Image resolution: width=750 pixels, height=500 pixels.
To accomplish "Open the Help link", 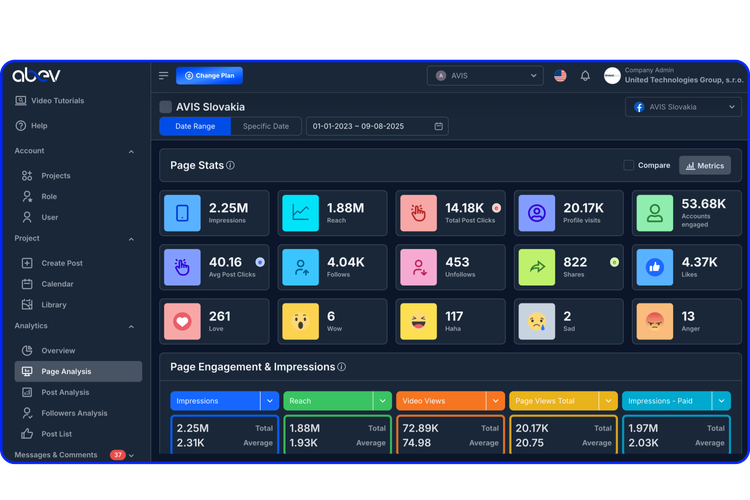I will (32, 126).
